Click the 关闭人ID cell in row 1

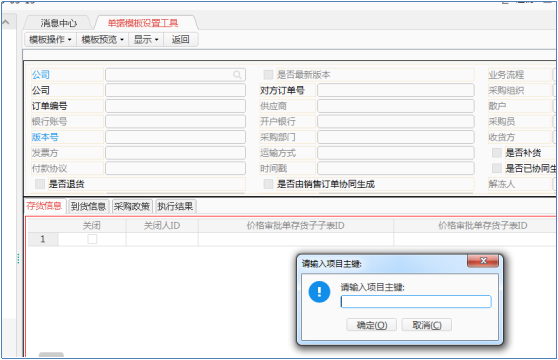162,239
